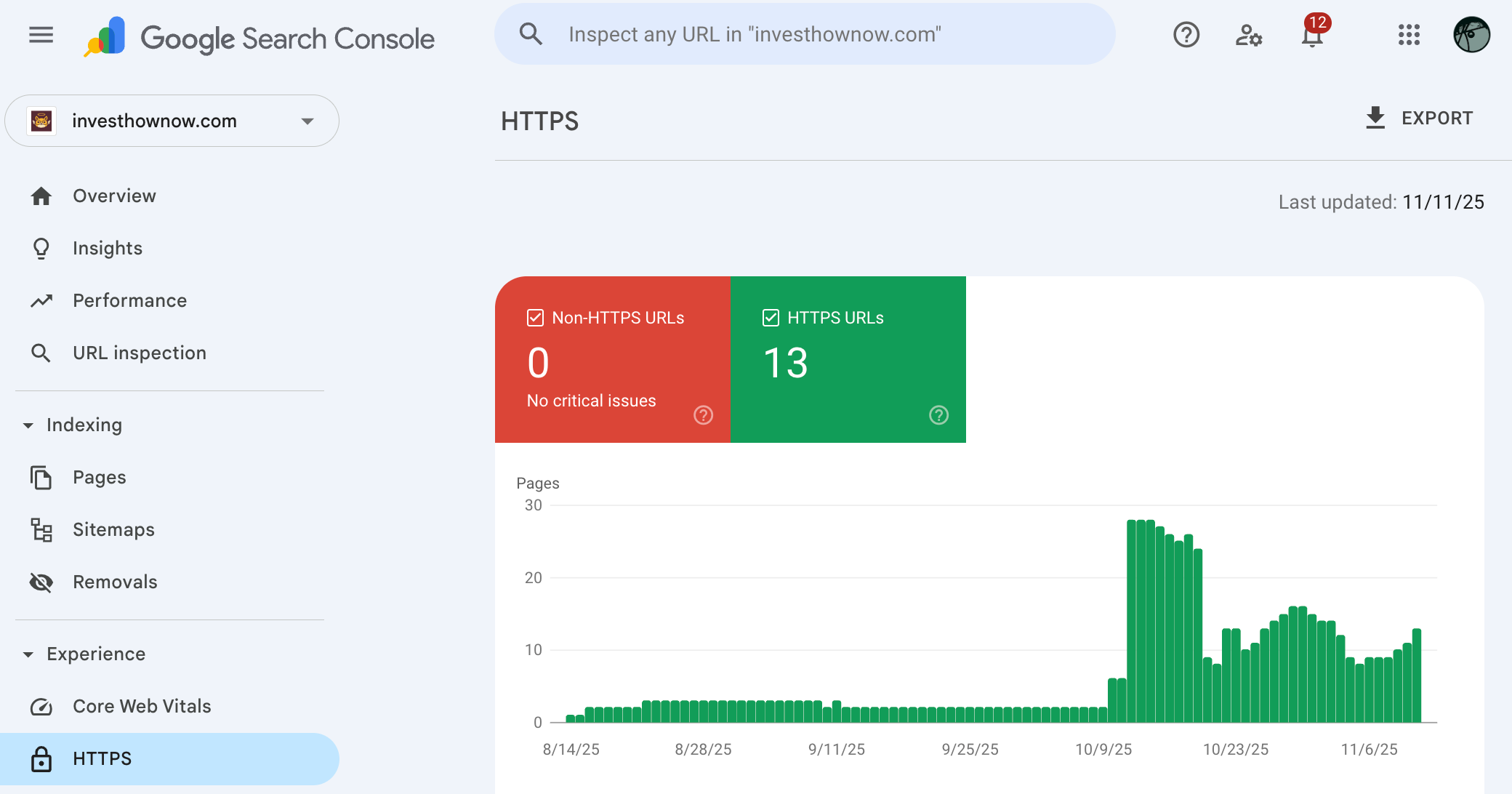Click the help icon in HTTPS URLs card

click(x=938, y=415)
